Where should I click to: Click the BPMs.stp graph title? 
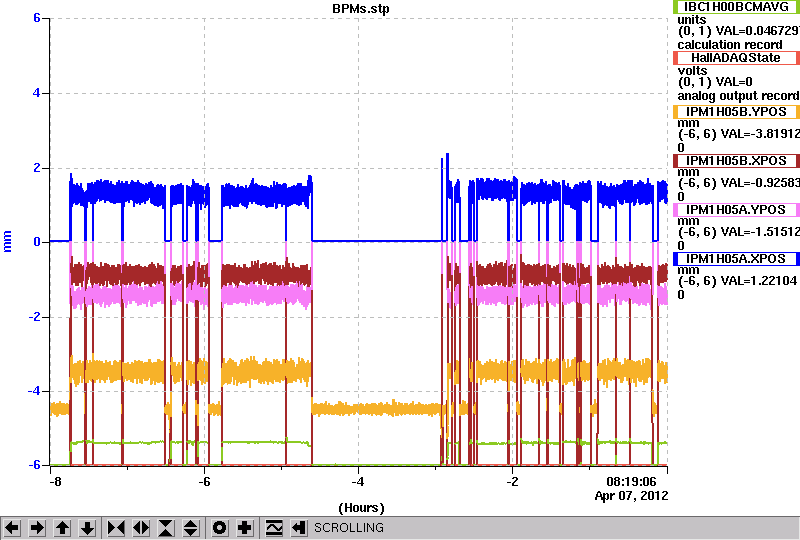(361, 9)
